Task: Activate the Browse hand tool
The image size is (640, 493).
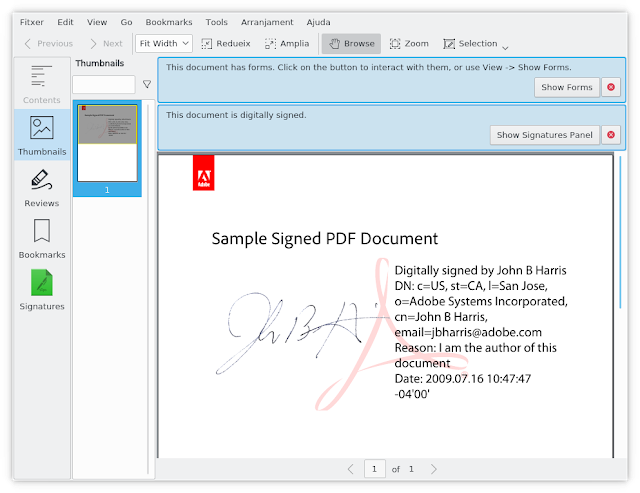Action: [x=351, y=44]
